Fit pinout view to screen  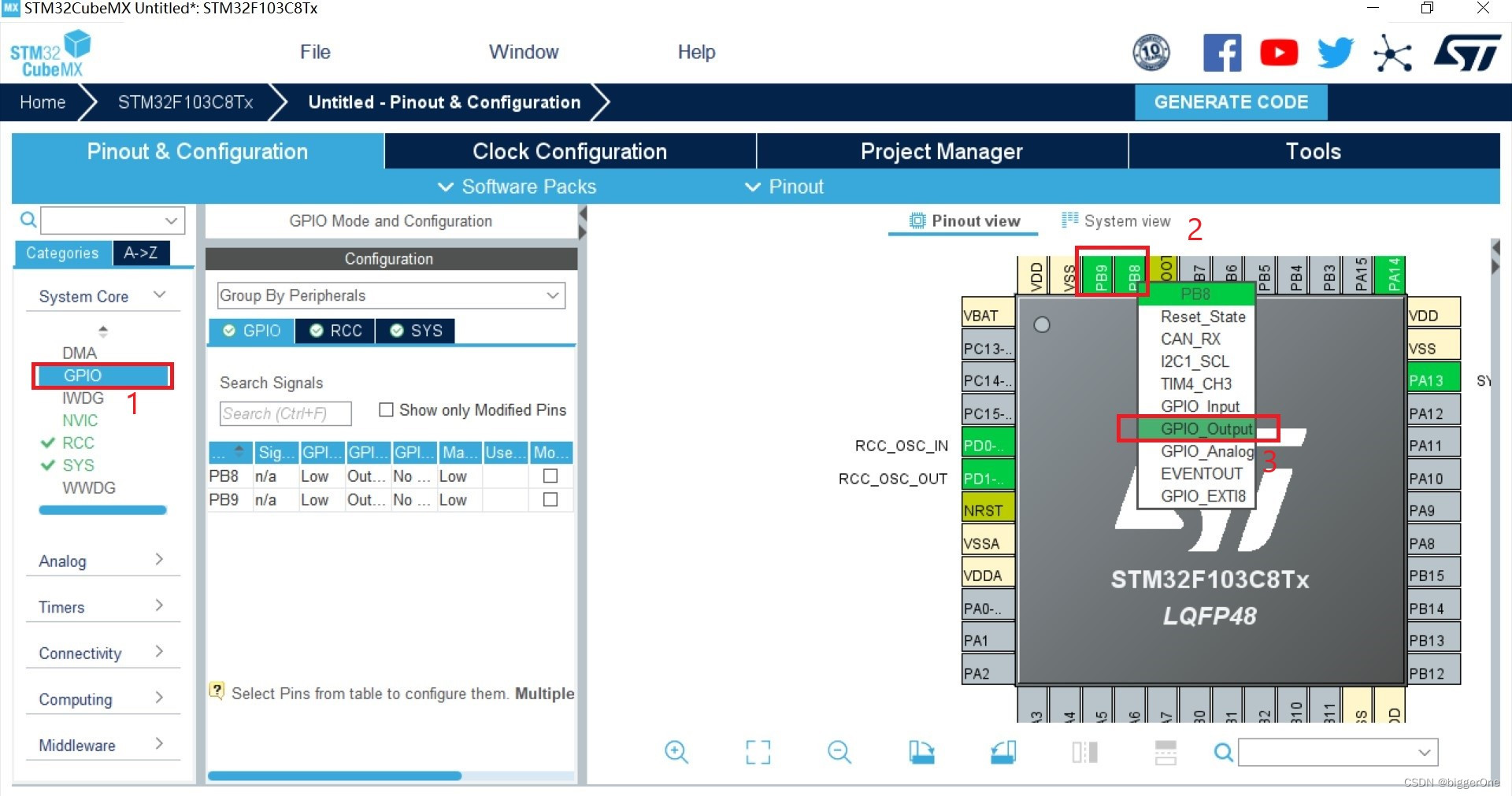pyautogui.click(x=758, y=752)
